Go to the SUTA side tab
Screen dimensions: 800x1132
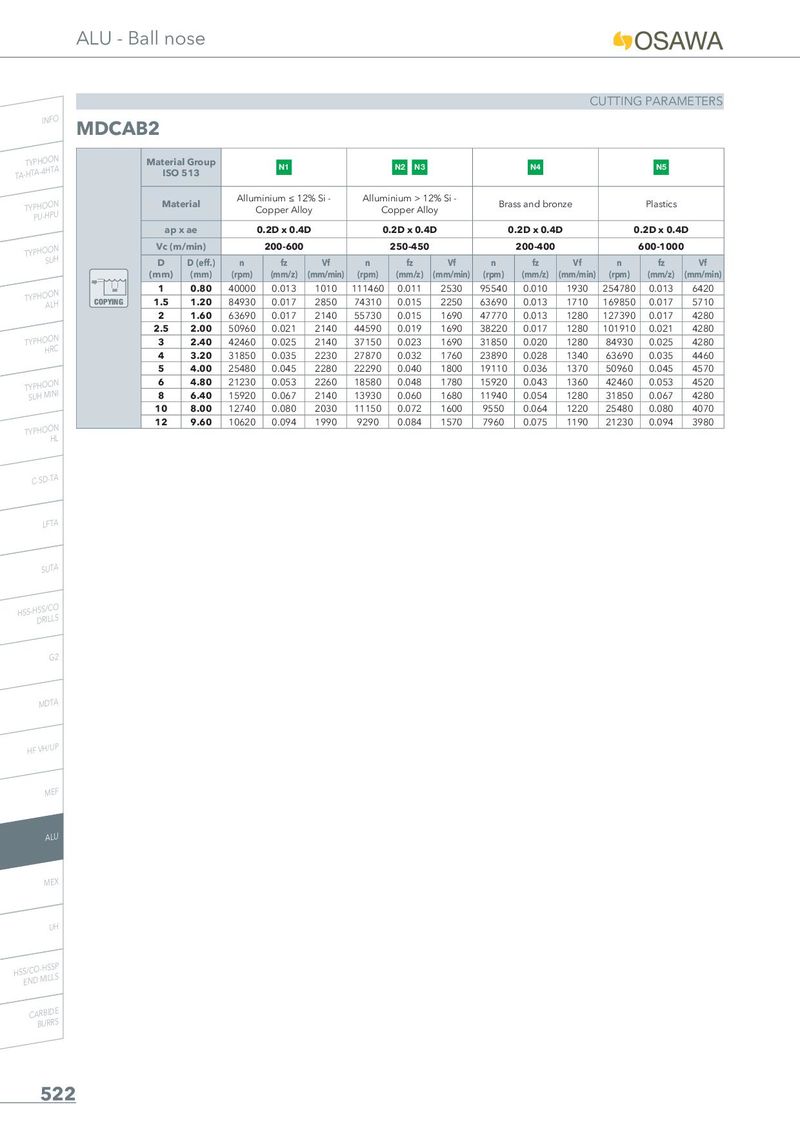pos(50,569)
